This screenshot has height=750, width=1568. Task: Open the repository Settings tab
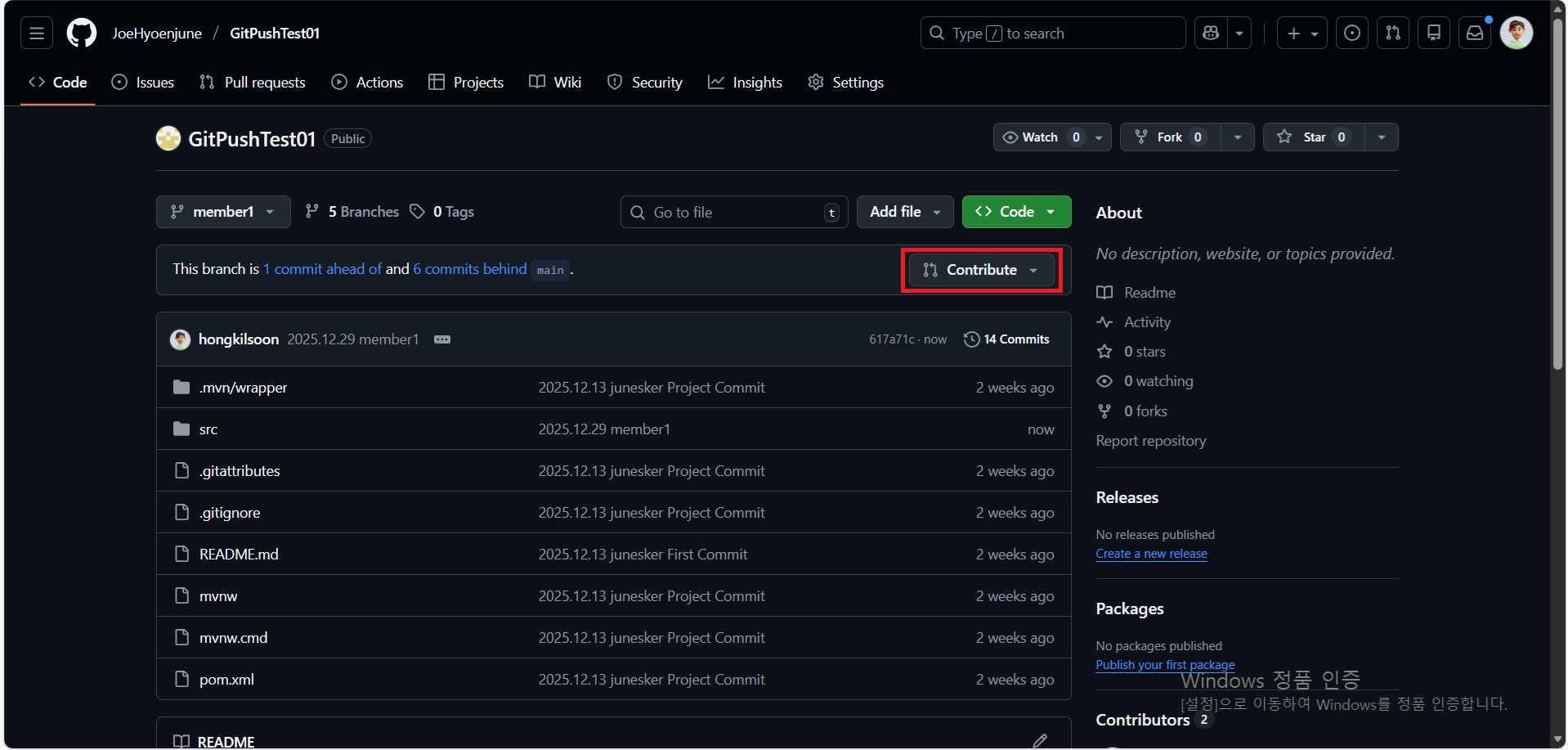pos(846,83)
